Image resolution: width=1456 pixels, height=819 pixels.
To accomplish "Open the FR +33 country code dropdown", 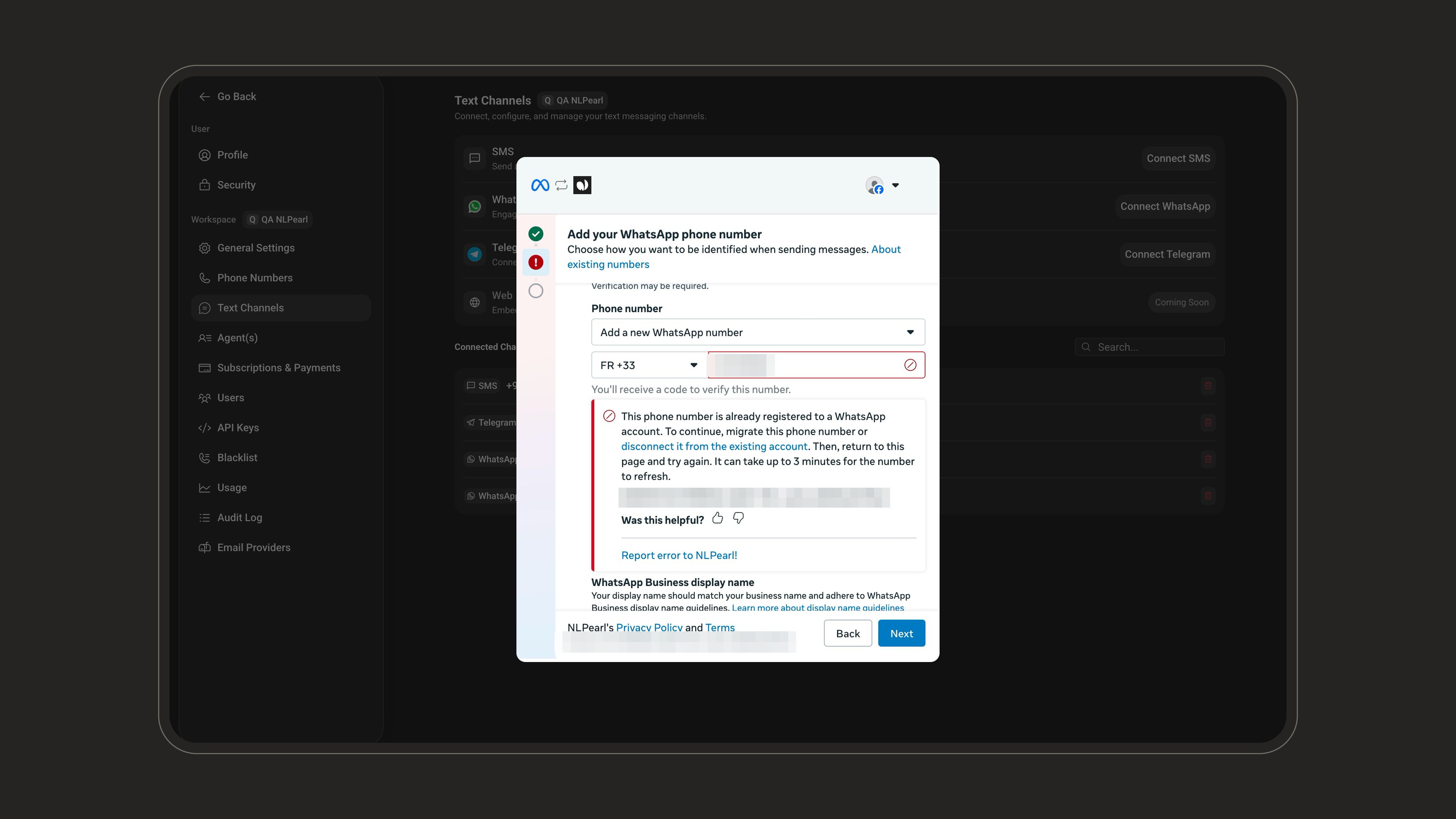I will tap(649, 365).
